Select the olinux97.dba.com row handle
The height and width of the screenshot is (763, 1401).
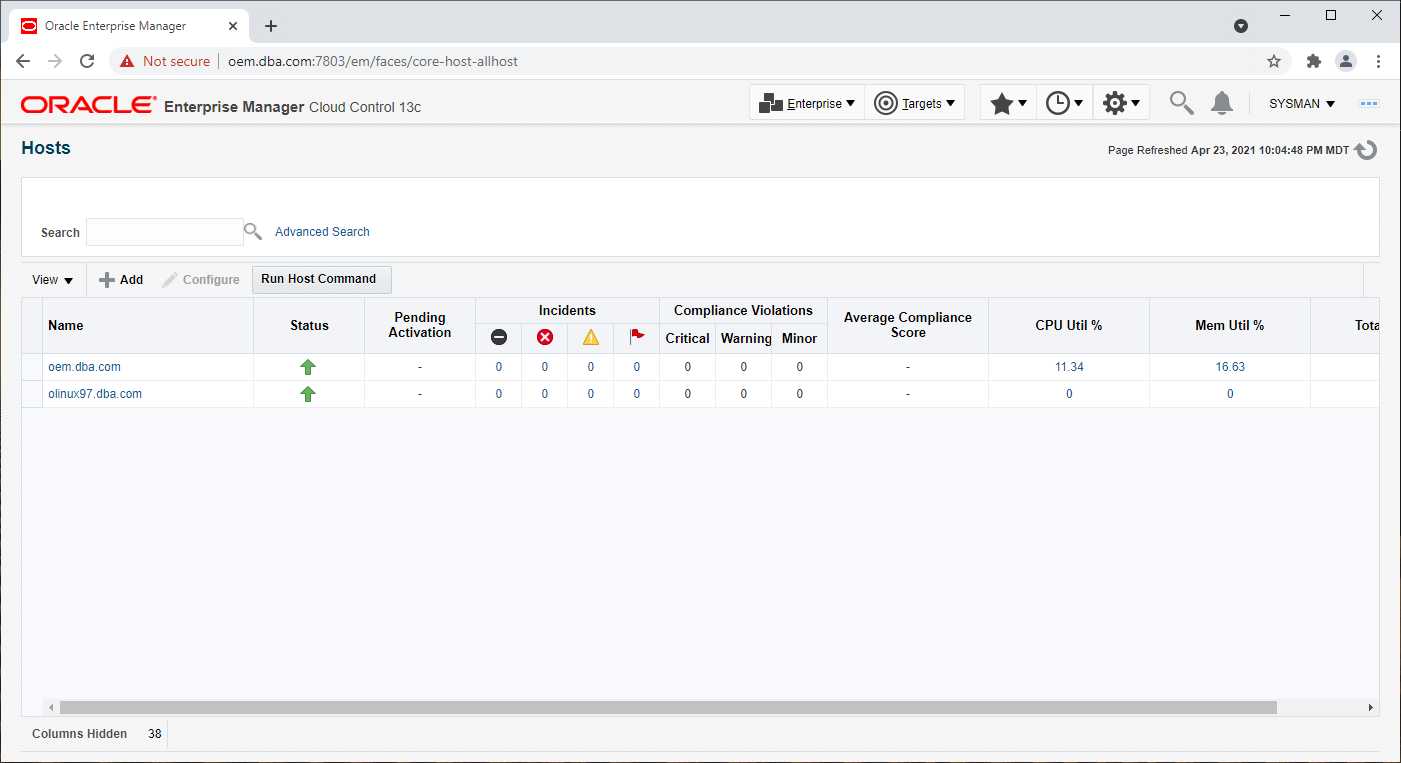(x=33, y=394)
